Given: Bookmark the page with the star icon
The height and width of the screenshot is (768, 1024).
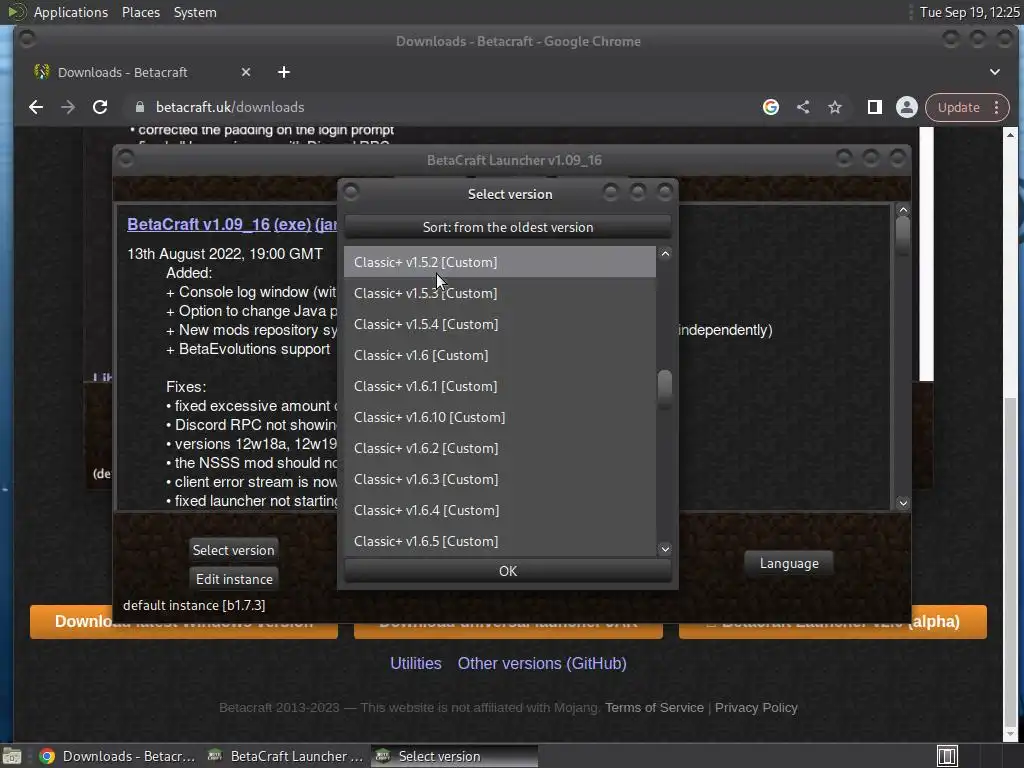Looking at the screenshot, I should [835, 107].
